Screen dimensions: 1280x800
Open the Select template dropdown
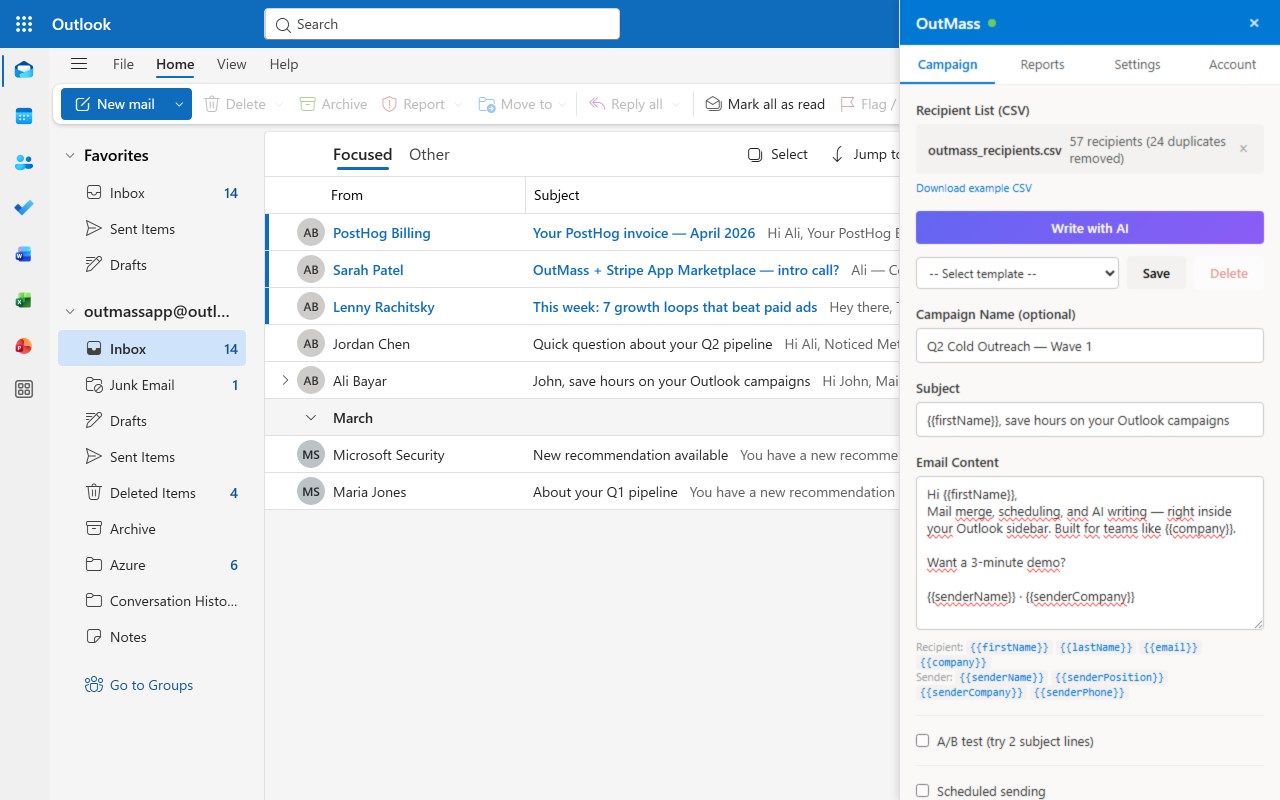[1017, 273]
